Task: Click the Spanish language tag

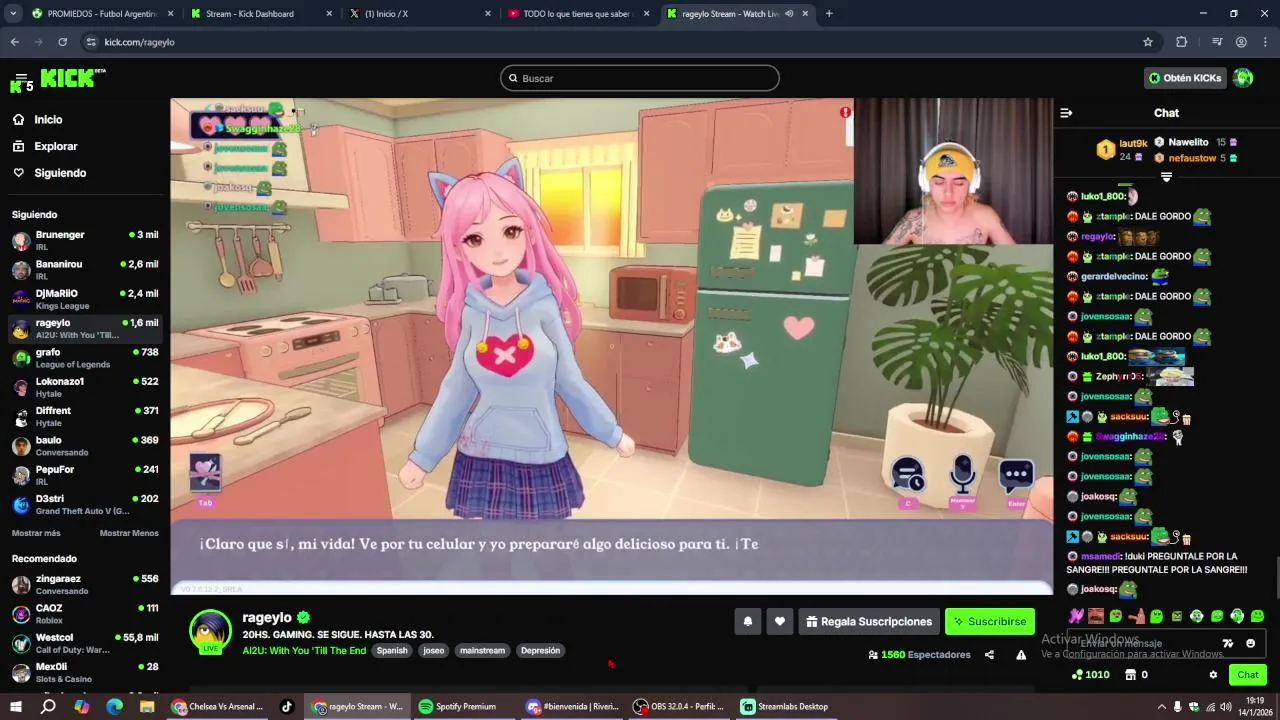Action: (392, 650)
